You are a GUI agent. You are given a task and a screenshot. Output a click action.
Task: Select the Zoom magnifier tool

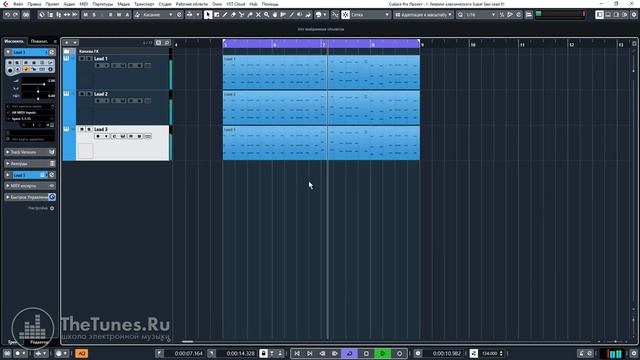tap(267, 15)
